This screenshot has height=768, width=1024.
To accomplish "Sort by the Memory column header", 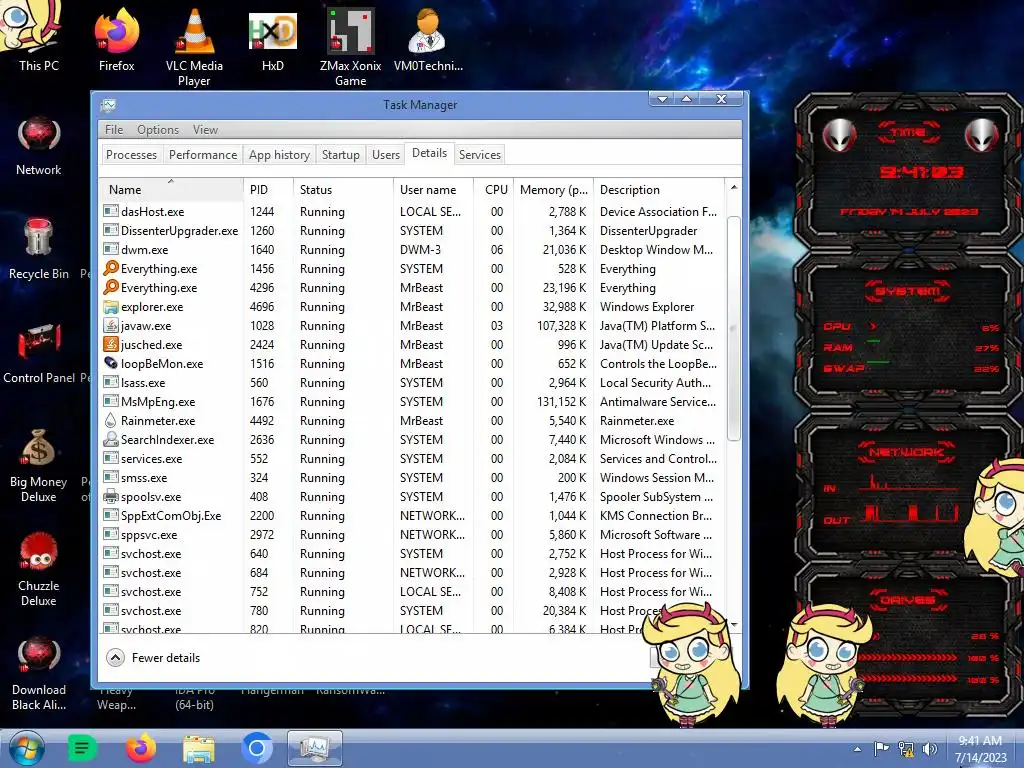I will tap(554, 189).
